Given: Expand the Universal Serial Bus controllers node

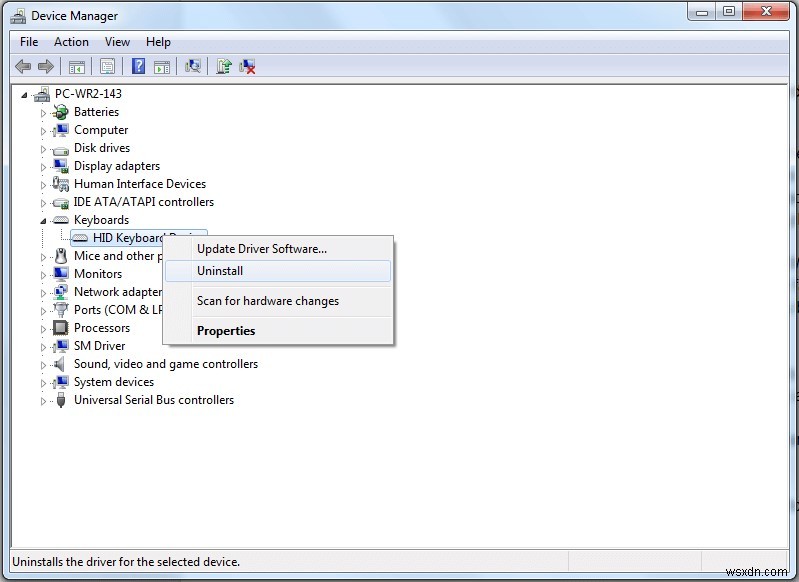Looking at the screenshot, I should click(43, 401).
